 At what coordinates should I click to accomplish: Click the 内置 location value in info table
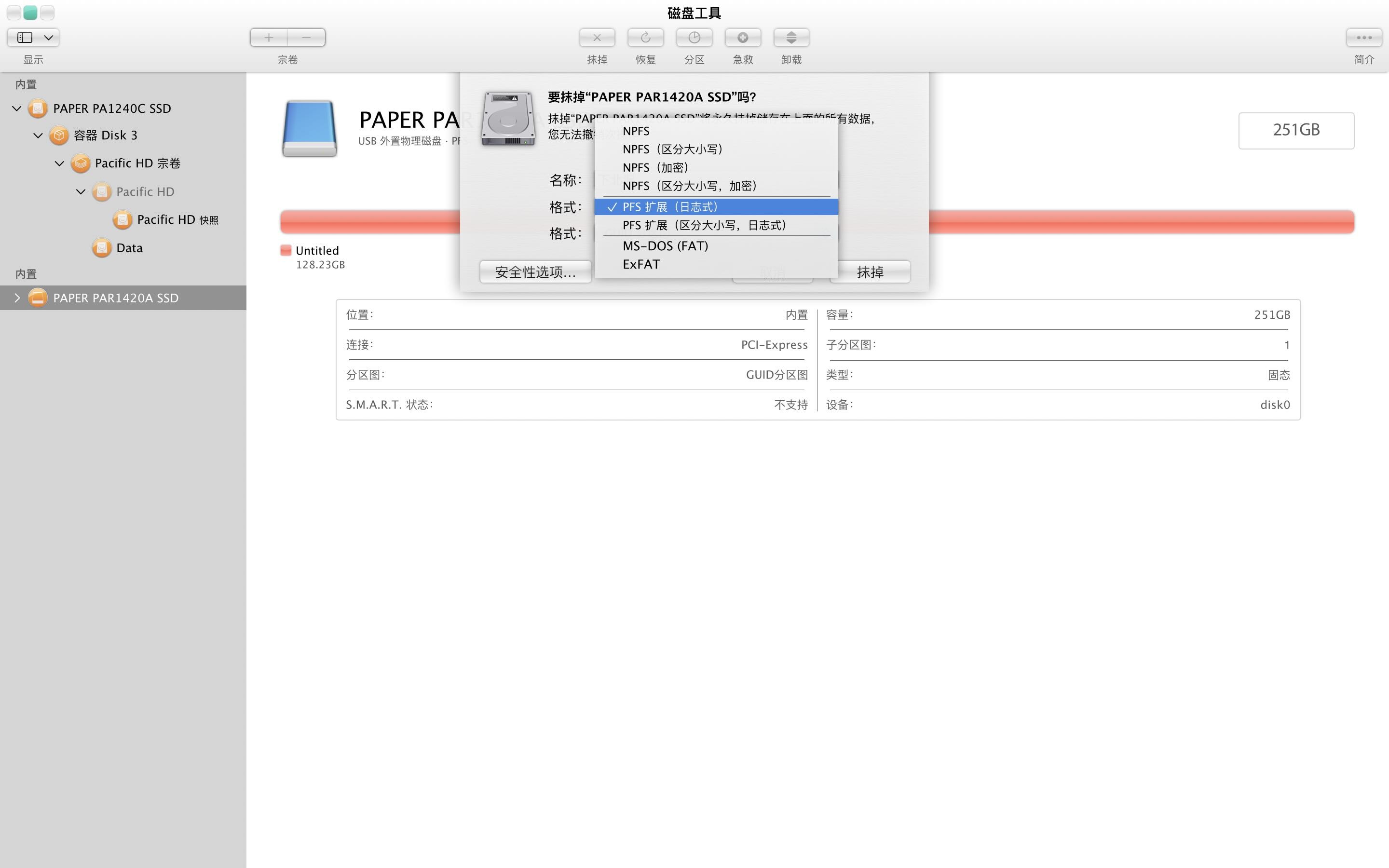point(796,314)
